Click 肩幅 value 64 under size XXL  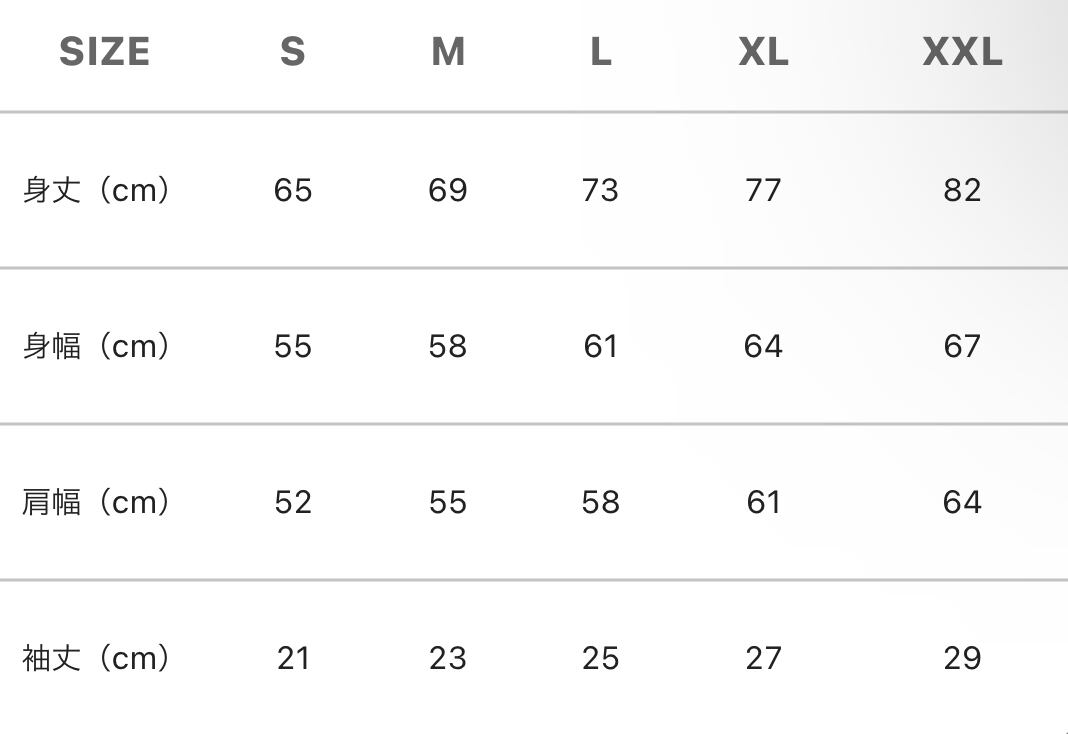[962, 502]
